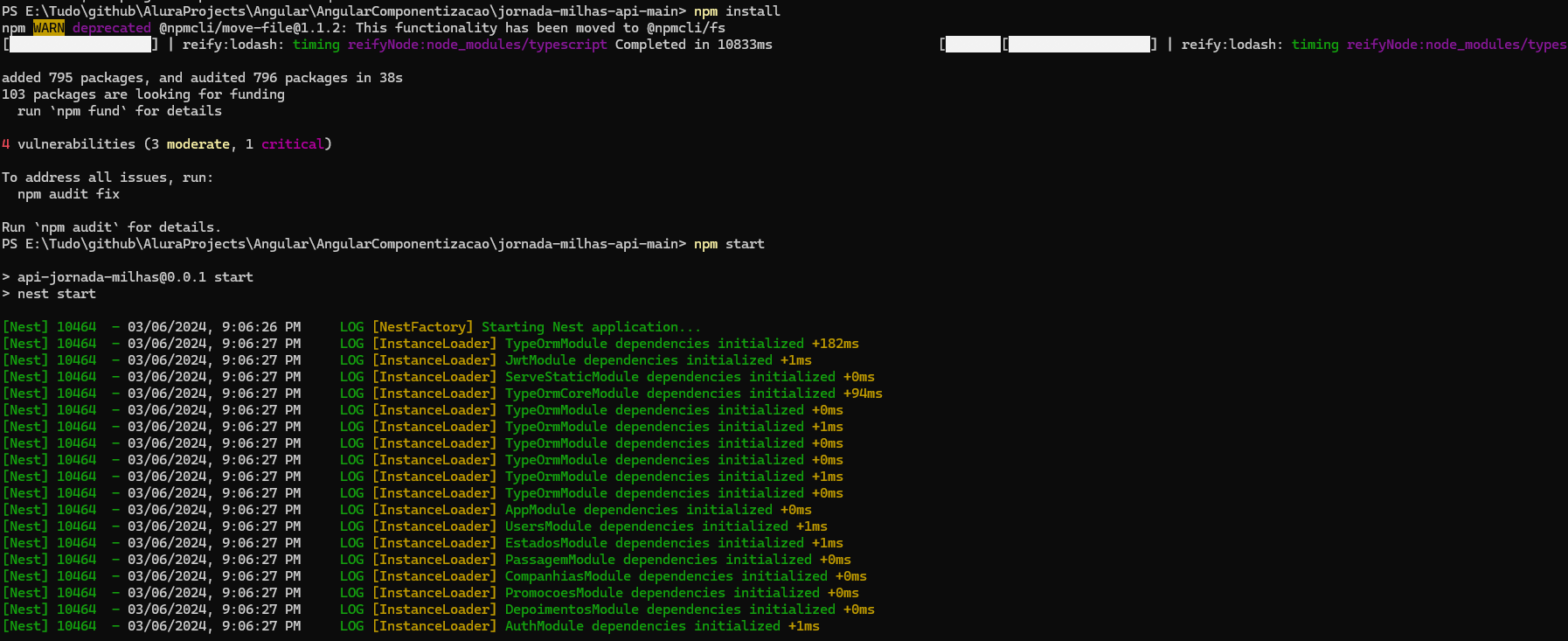Click 'Starting Nest application...' message
The height and width of the screenshot is (641, 1568).
pos(592,327)
